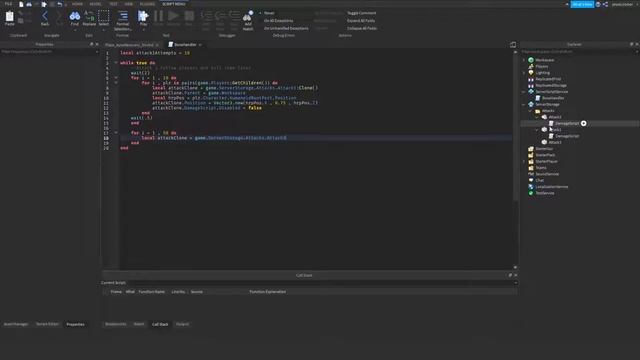This screenshot has width=640, height=360.
Task: Click the Teams icon in Explorer
Action: pos(531,168)
